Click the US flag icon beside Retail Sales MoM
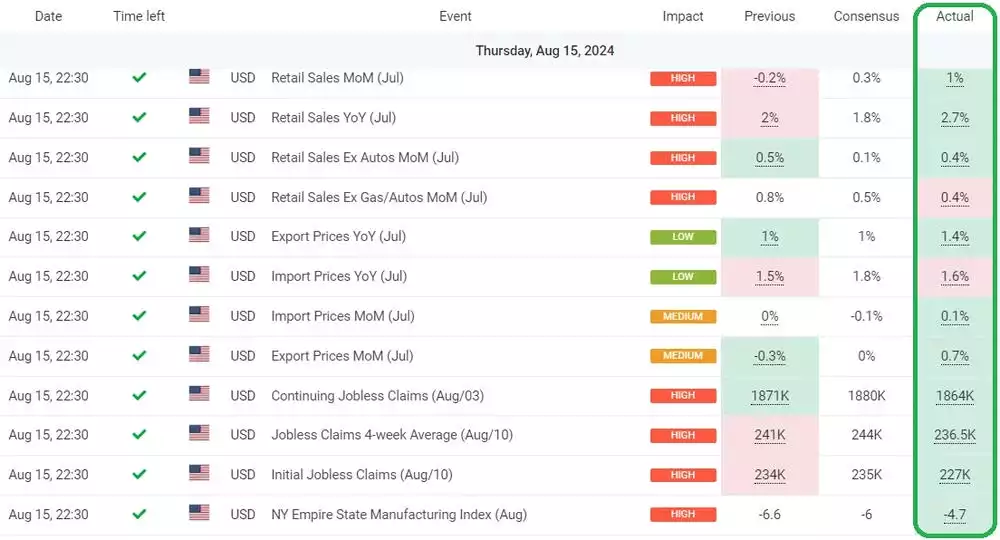1000x540 pixels. 199,77
